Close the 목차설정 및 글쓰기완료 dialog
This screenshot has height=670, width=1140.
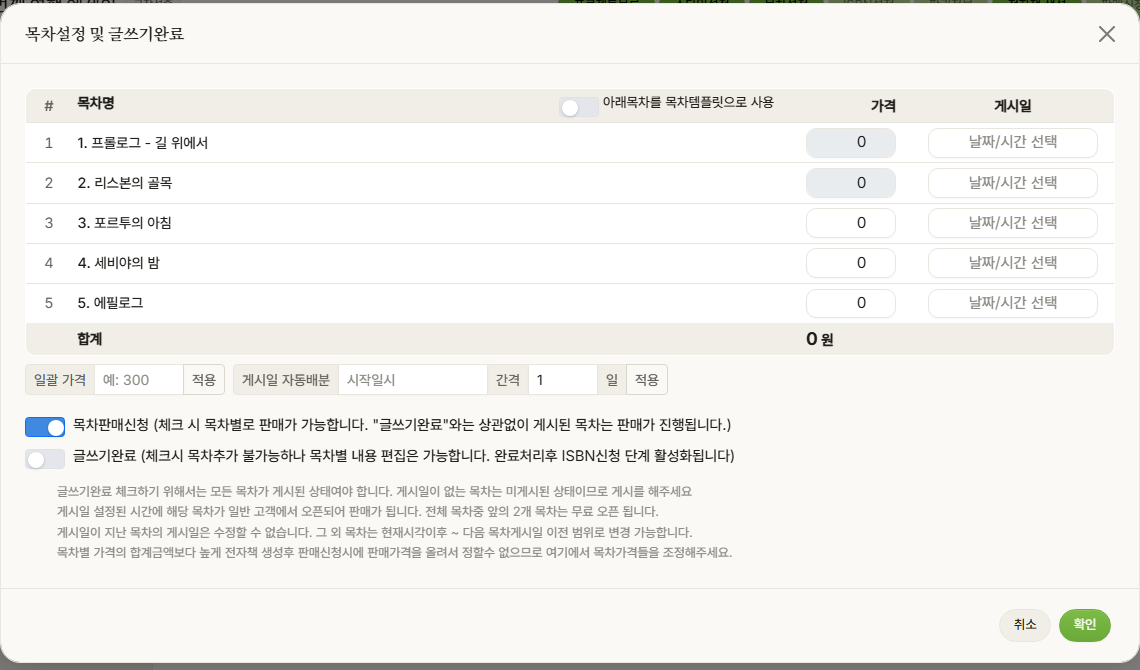1107,34
